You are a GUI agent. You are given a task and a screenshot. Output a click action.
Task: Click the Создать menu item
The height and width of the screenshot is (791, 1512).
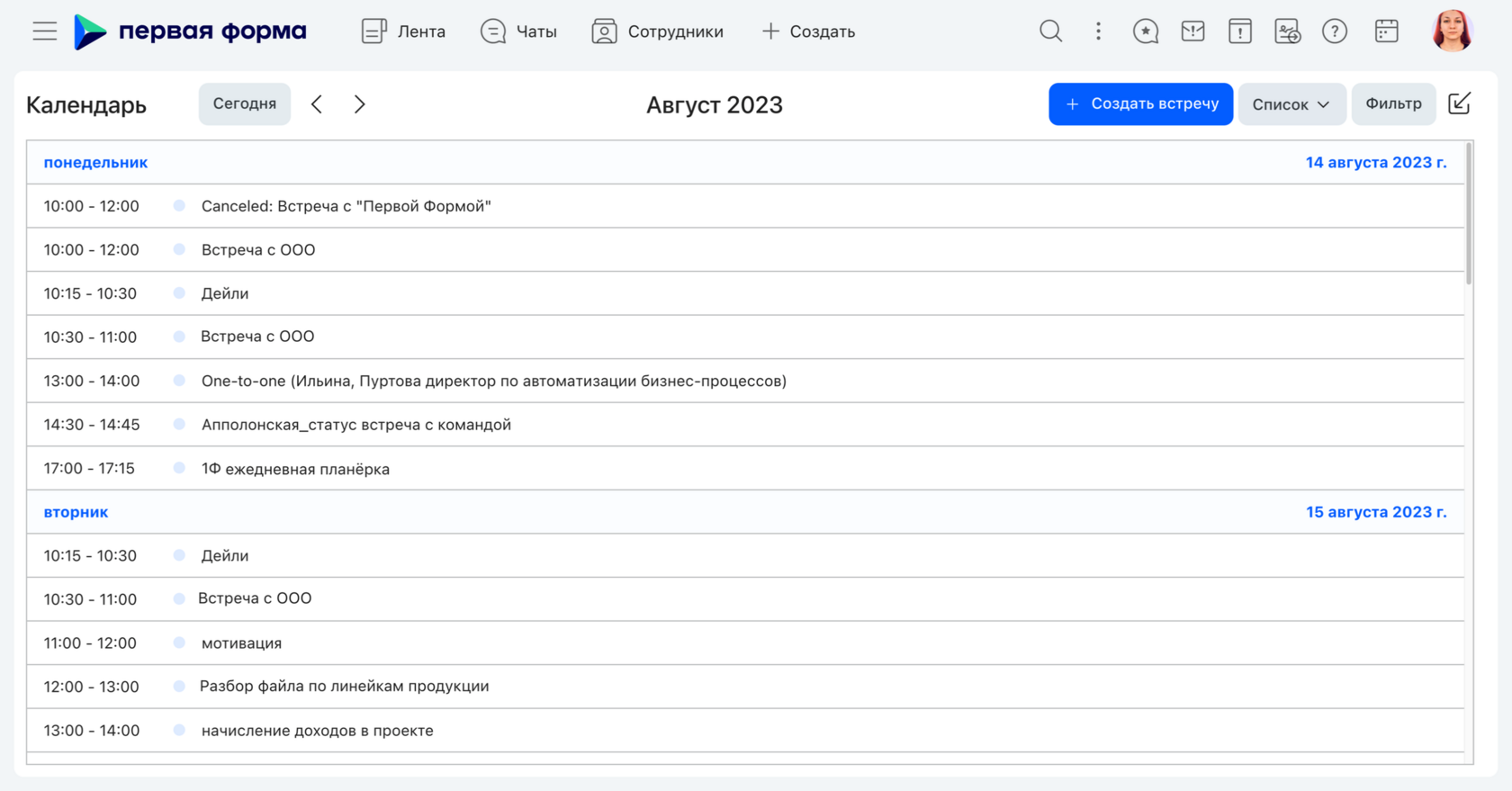[808, 31]
